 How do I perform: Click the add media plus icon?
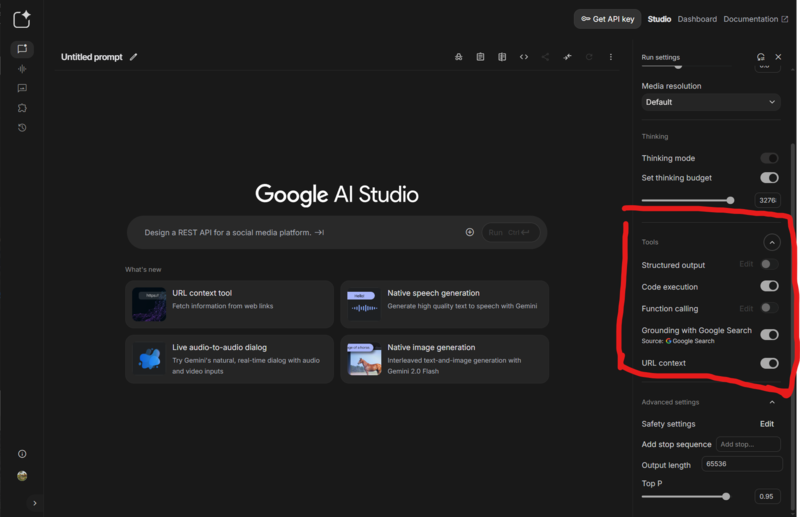point(470,232)
